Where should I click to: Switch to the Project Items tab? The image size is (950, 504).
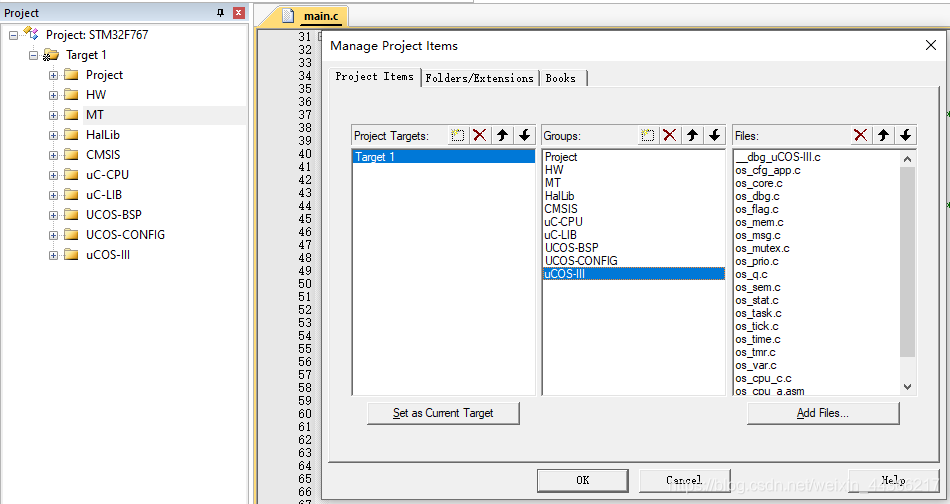374,76
